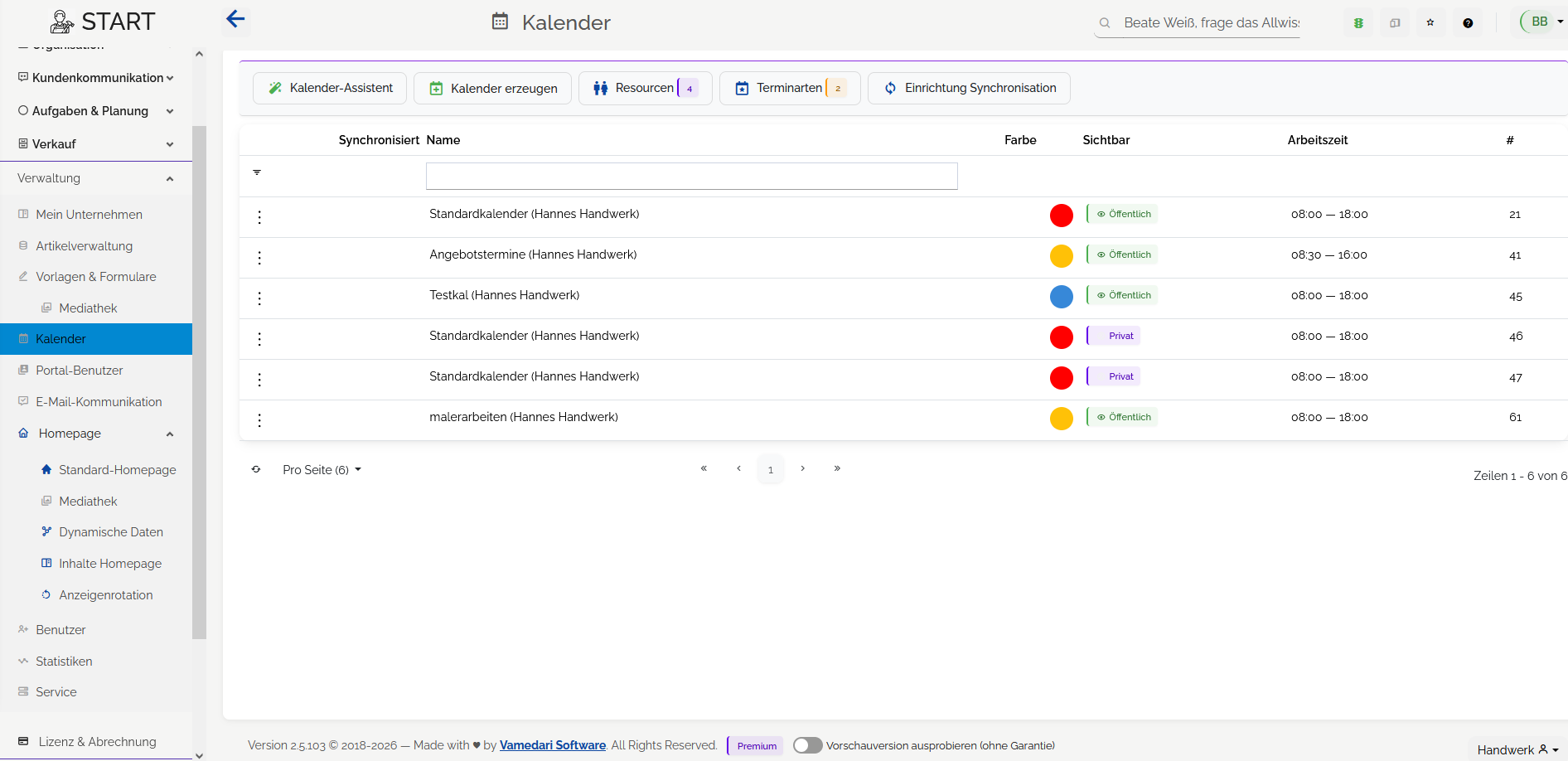Toggle Vorschauversion ausprobieren switch
The image size is (1568, 761).
807,745
